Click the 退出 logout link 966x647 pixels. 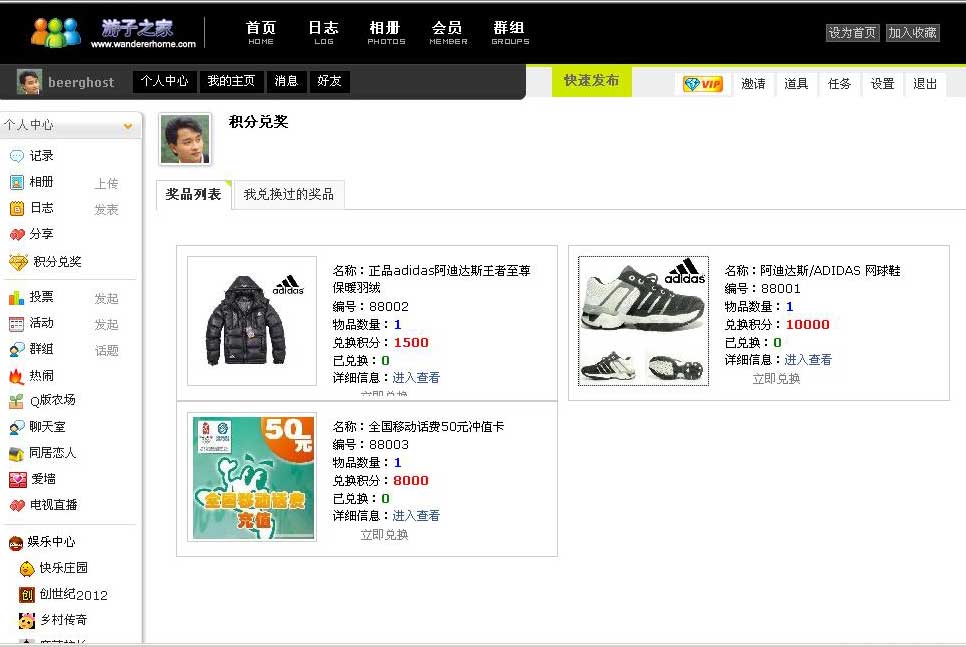[925, 84]
